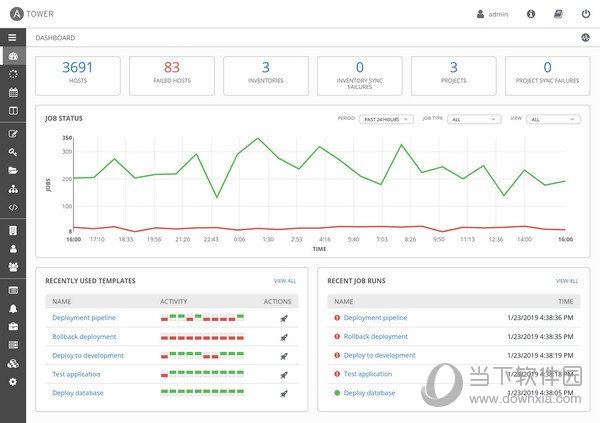Open Credential Types card icon in sidebar
Screen dimensions: 600x423
pyautogui.click(x=13, y=290)
